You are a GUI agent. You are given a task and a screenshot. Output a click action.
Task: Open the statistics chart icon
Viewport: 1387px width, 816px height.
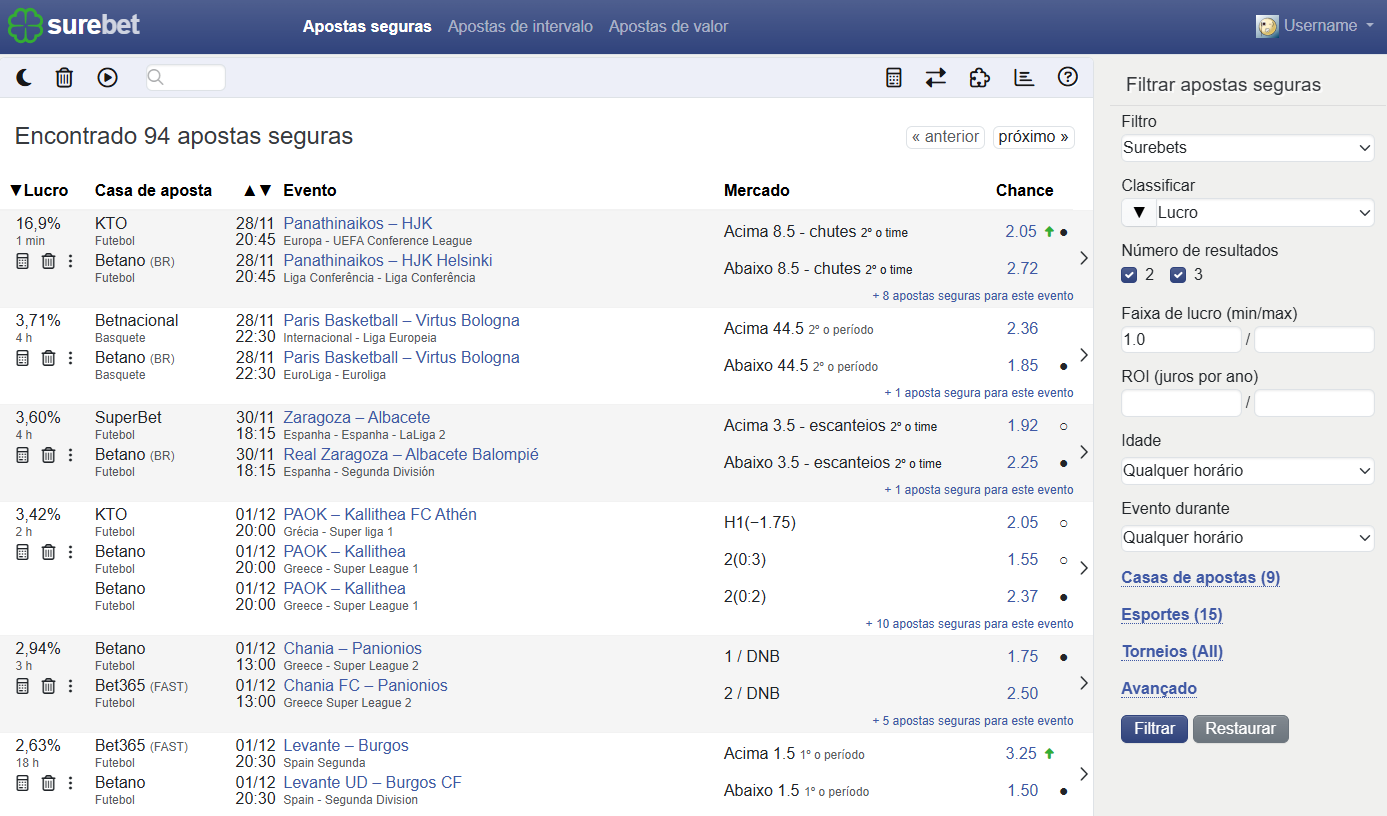1024,77
